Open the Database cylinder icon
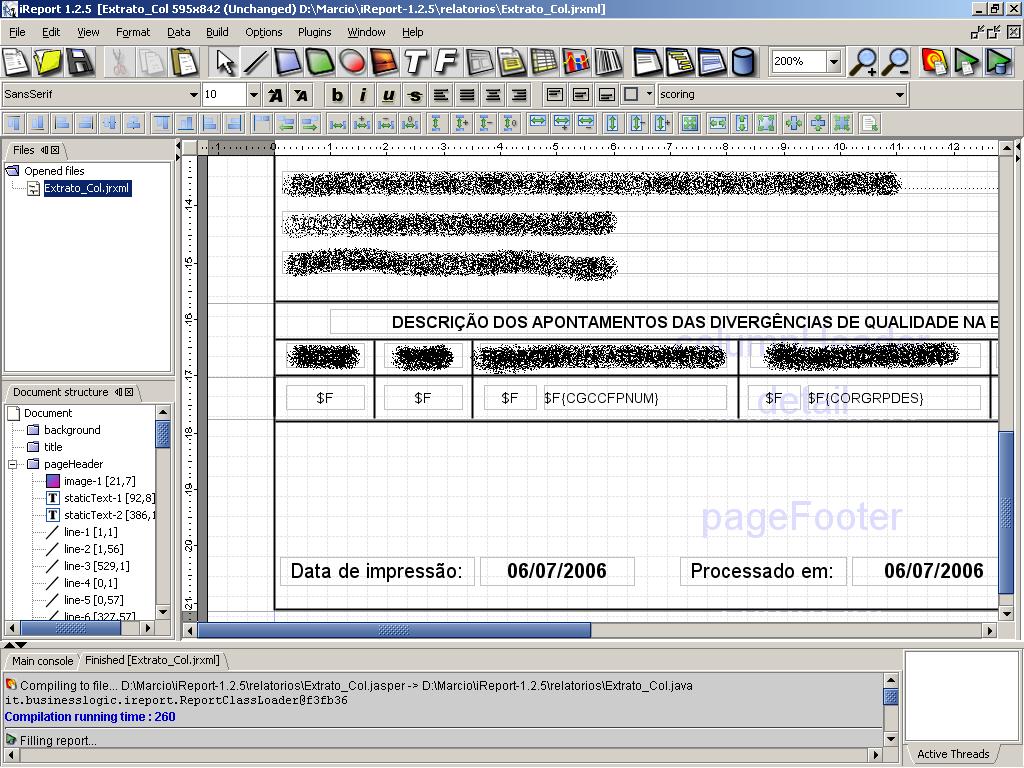The height and width of the screenshot is (768, 1024). pyautogui.click(x=743, y=62)
